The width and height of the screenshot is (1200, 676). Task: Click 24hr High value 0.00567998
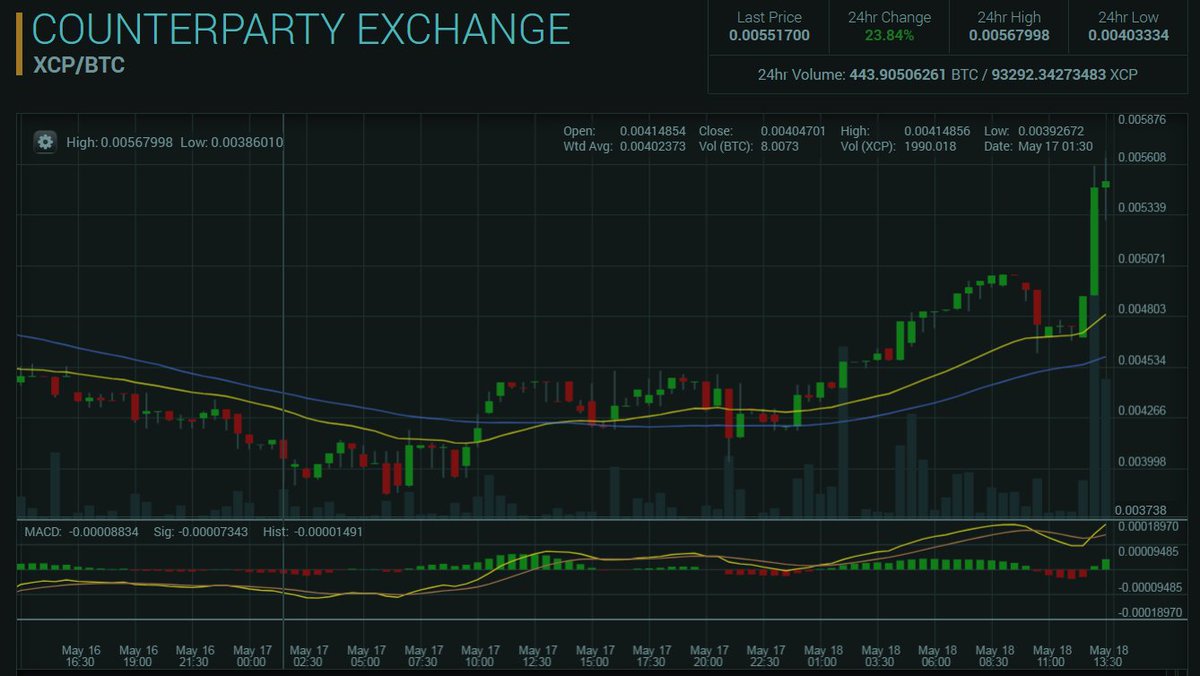pos(1010,36)
